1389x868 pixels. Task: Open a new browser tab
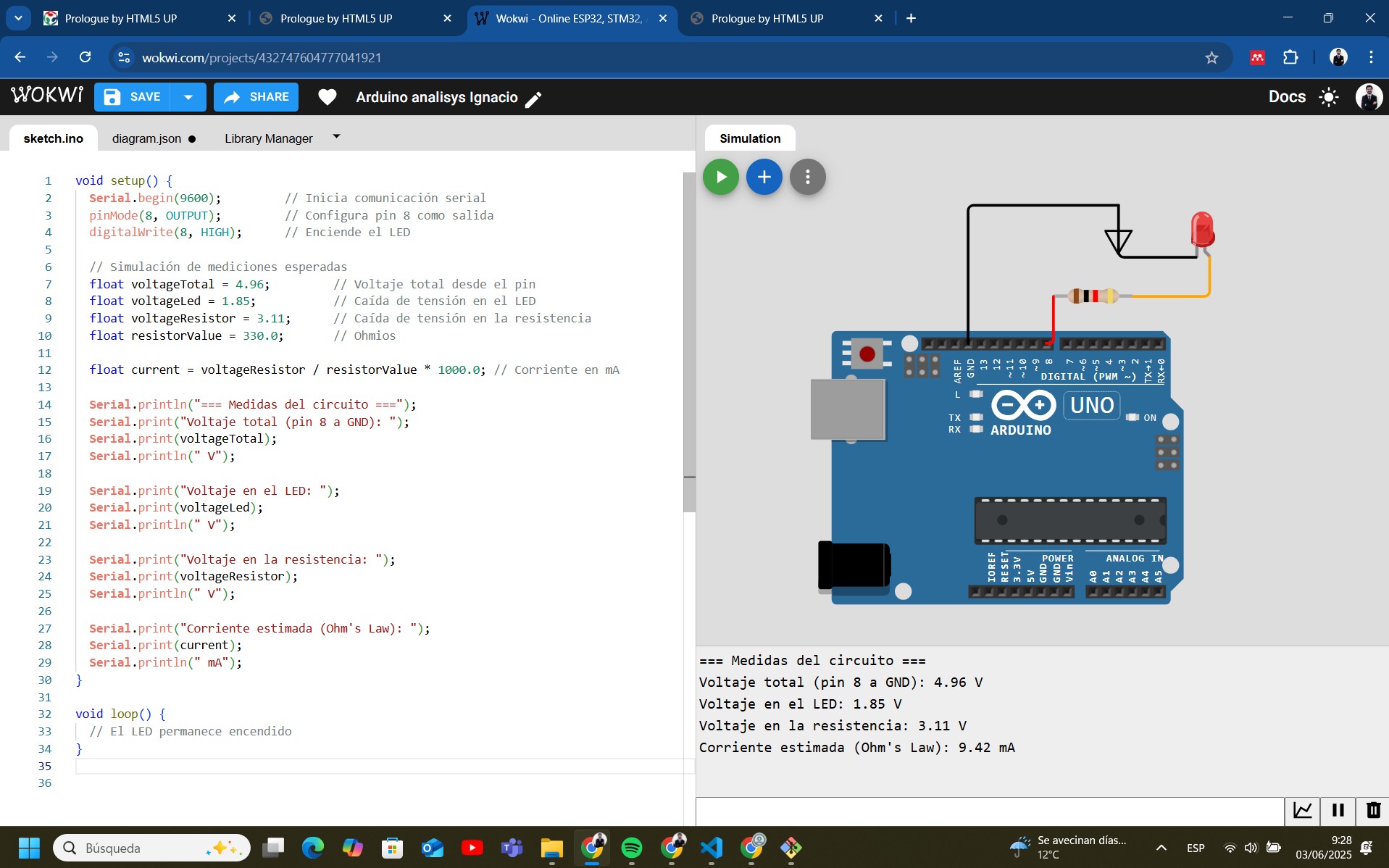[x=911, y=18]
